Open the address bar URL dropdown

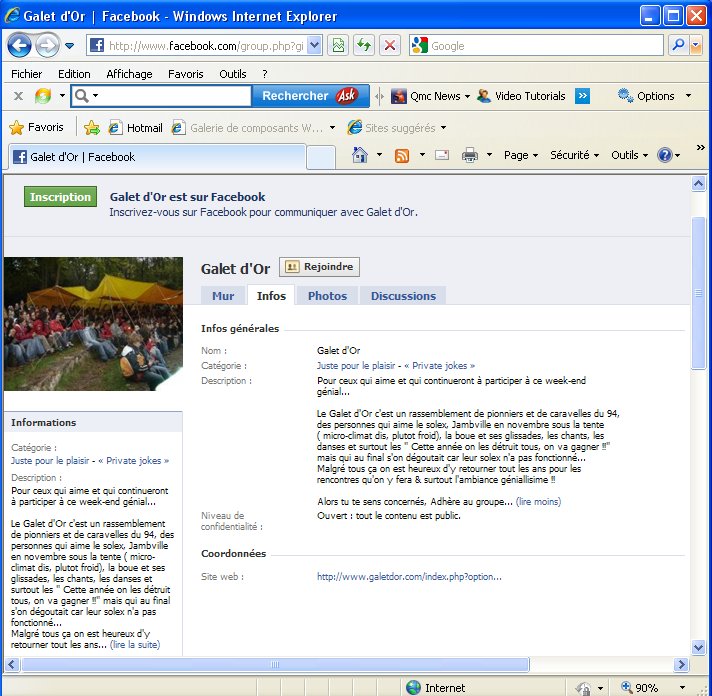[x=314, y=45]
